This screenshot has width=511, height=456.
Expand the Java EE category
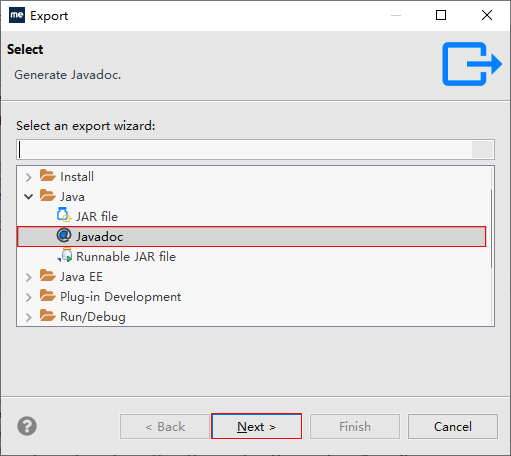pyautogui.click(x=29, y=277)
